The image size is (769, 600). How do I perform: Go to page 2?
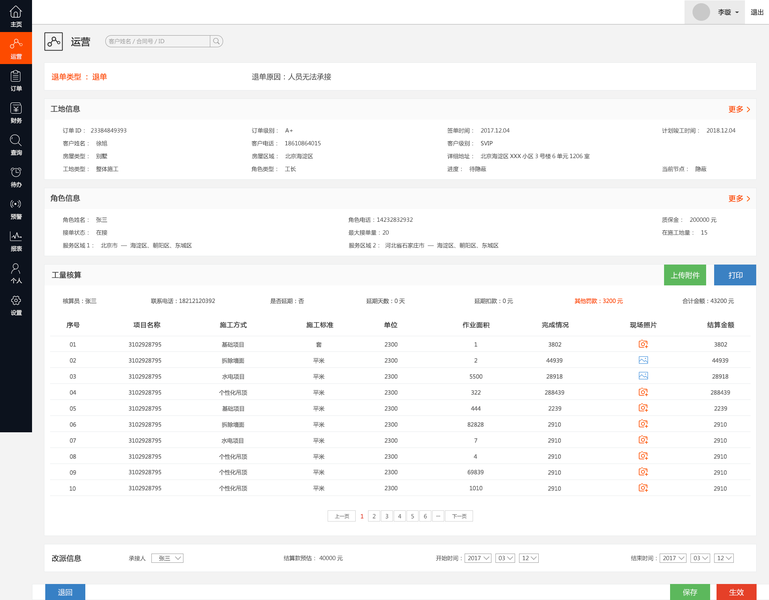(x=374, y=516)
